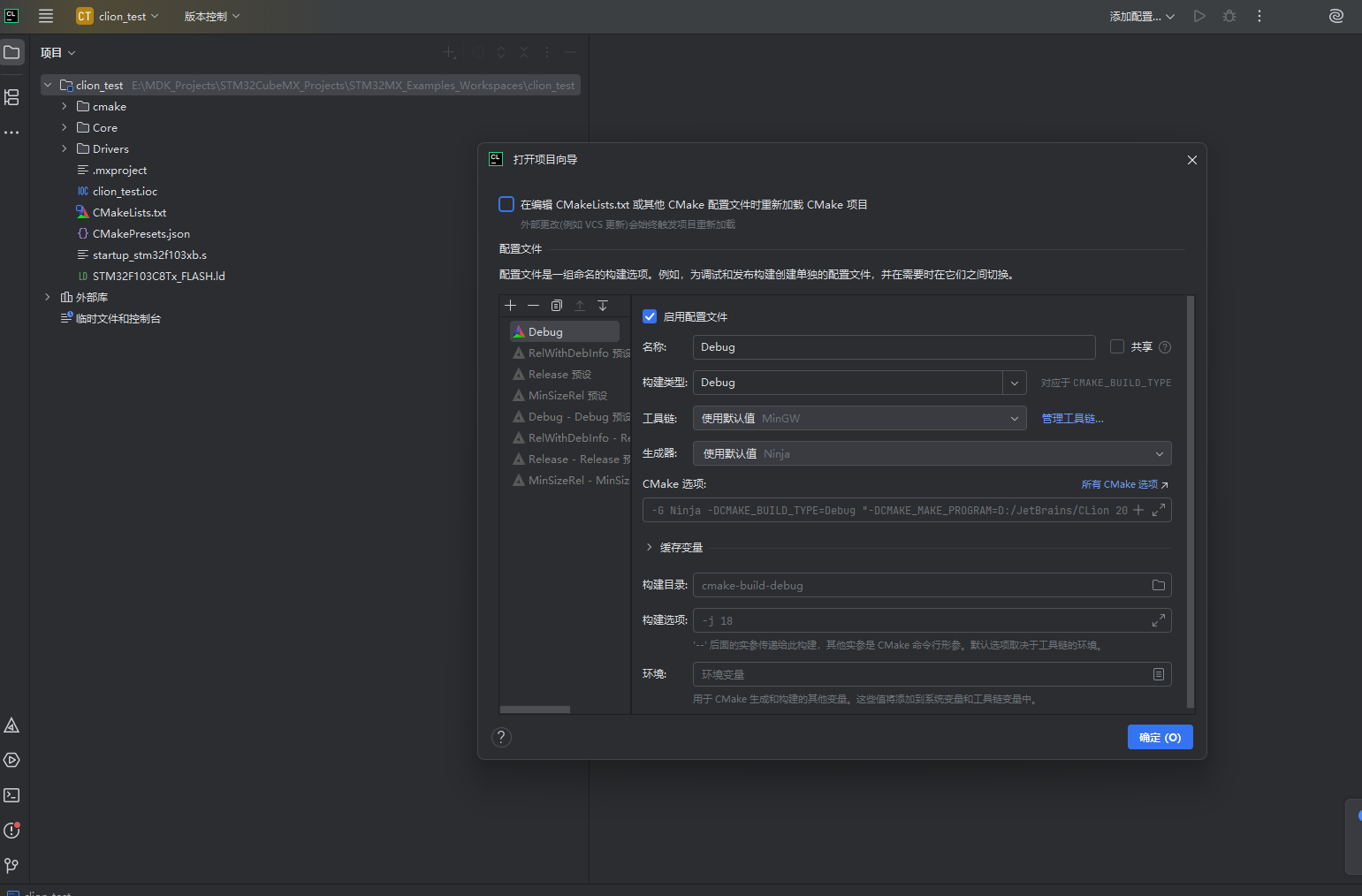Expand the cmake folder in the project tree
Screen dimensions: 1362x896
pos(64,106)
